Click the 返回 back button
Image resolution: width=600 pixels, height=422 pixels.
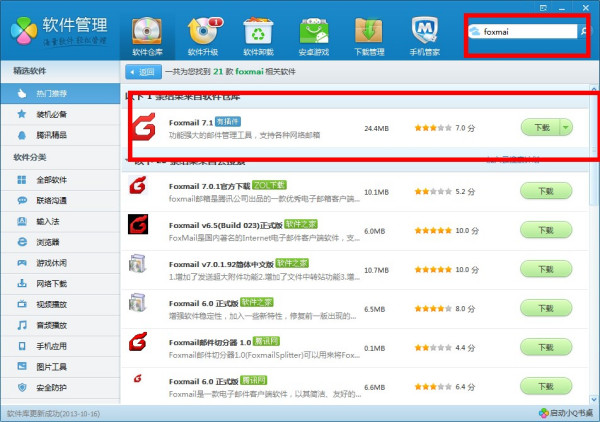tap(143, 72)
